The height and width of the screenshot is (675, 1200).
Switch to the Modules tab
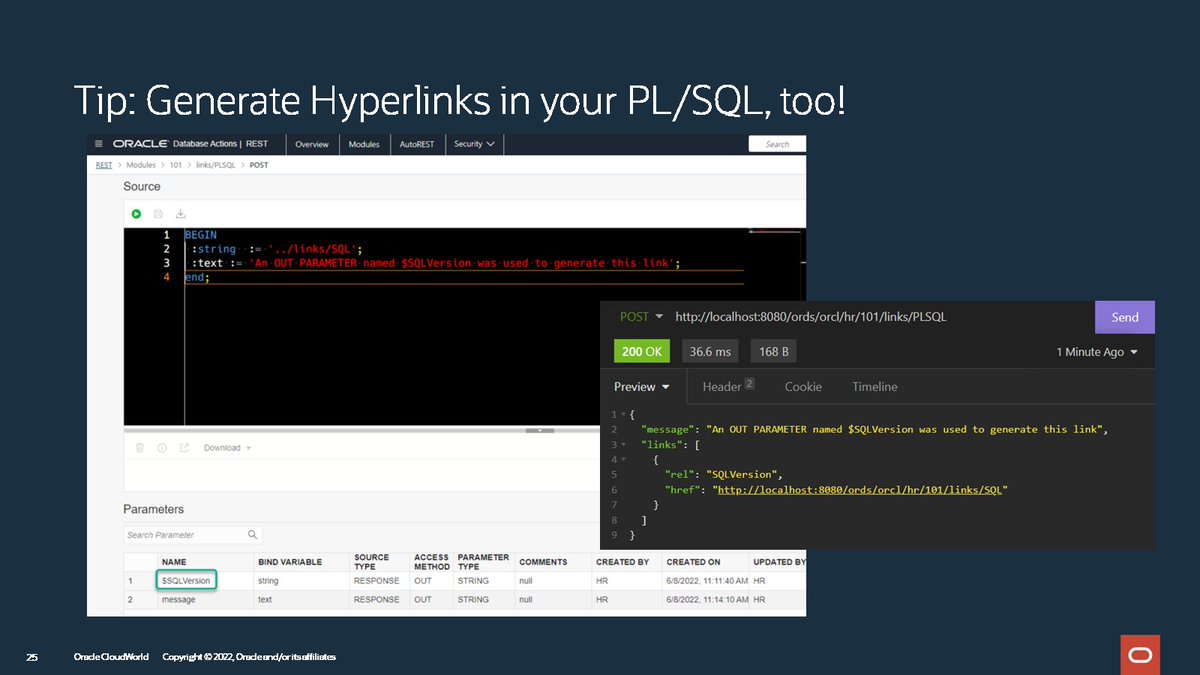pyautogui.click(x=364, y=144)
